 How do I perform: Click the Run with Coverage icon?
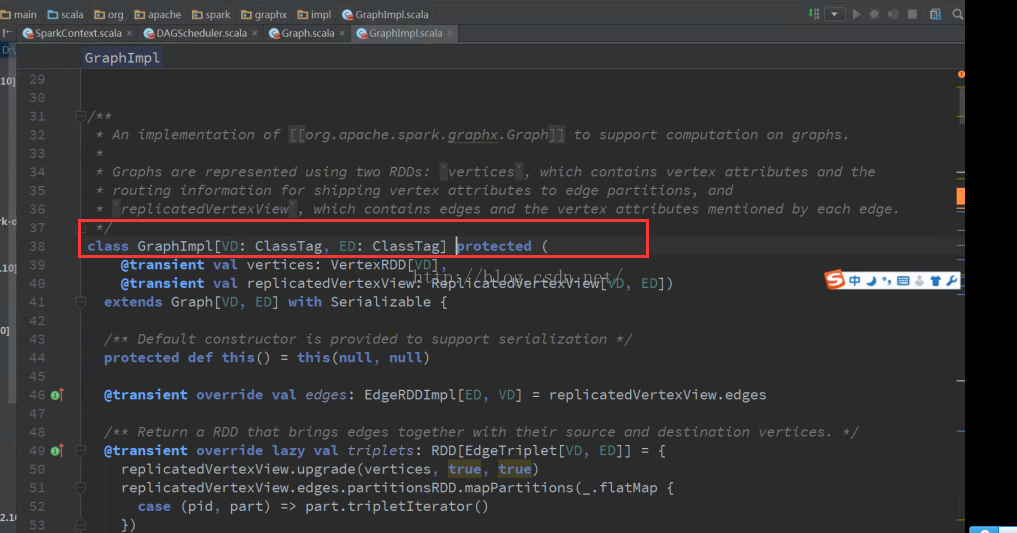(x=893, y=14)
